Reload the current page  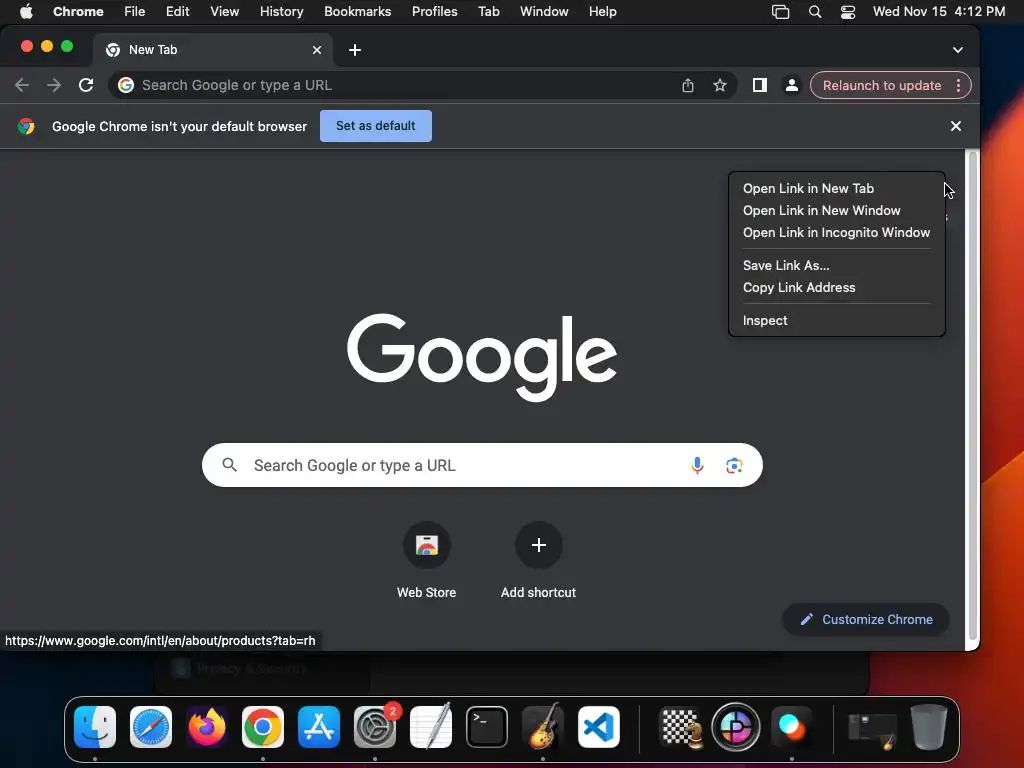click(x=86, y=85)
